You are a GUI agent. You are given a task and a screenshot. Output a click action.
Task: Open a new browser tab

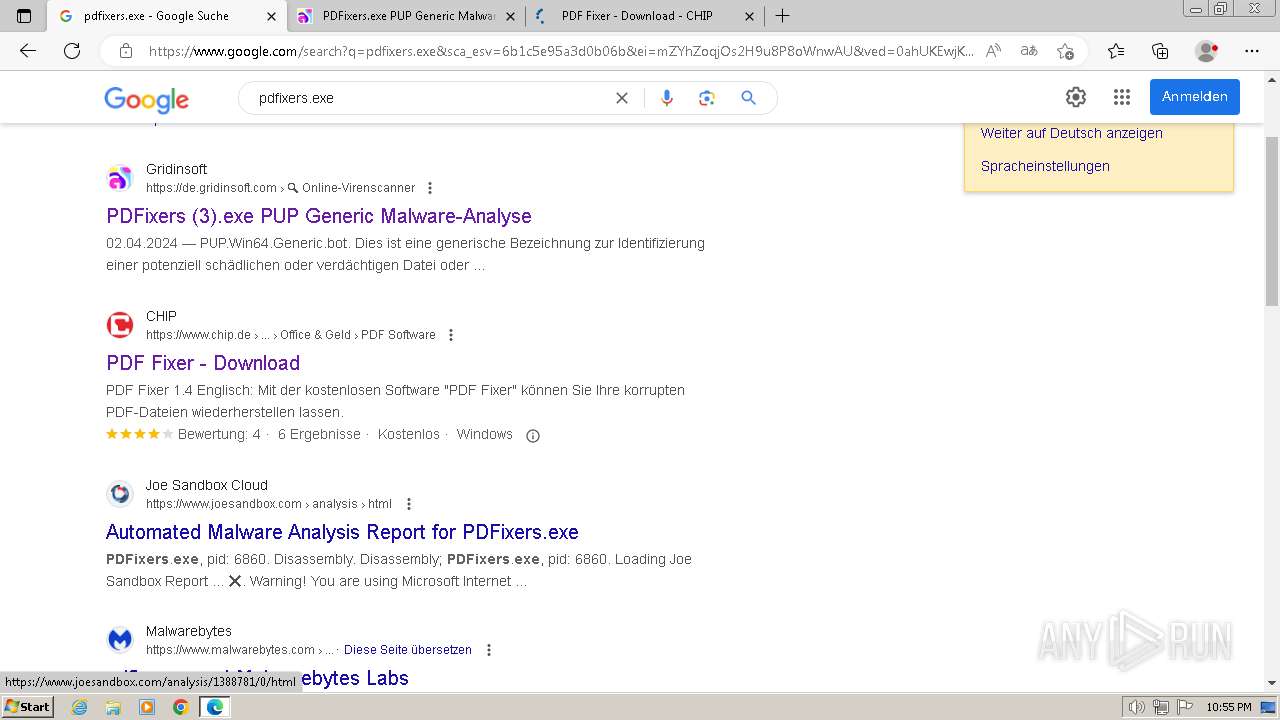pyautogui.click(x=783, y=16)
